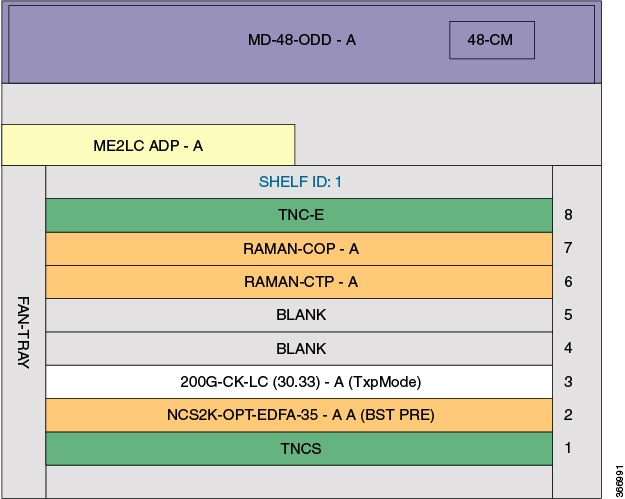Select the SHELF ID: 1 header
The width and height of the screenshot is (625, 499).
pos(299,182)
